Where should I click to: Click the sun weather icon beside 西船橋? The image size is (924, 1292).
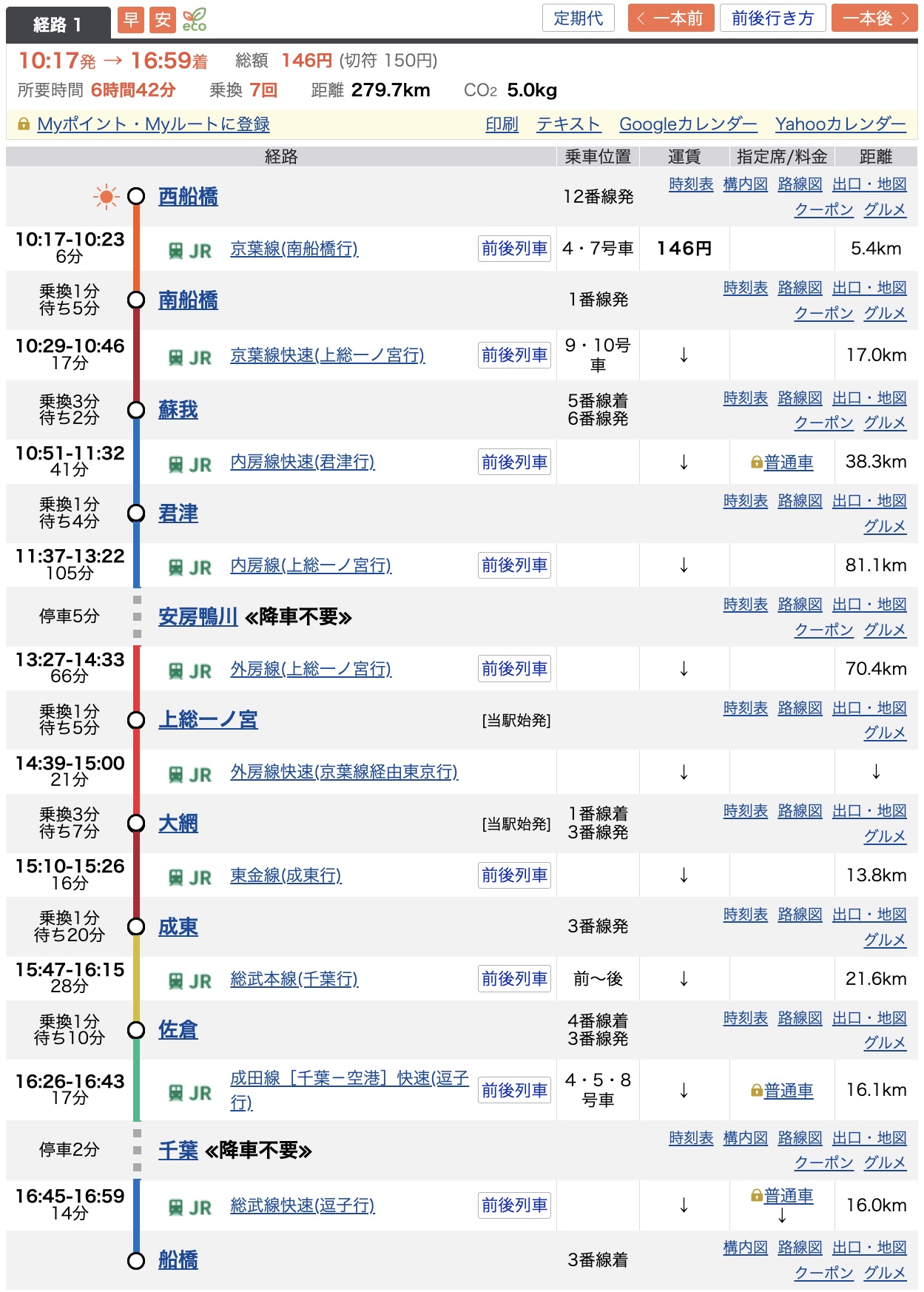click(106, 196)
